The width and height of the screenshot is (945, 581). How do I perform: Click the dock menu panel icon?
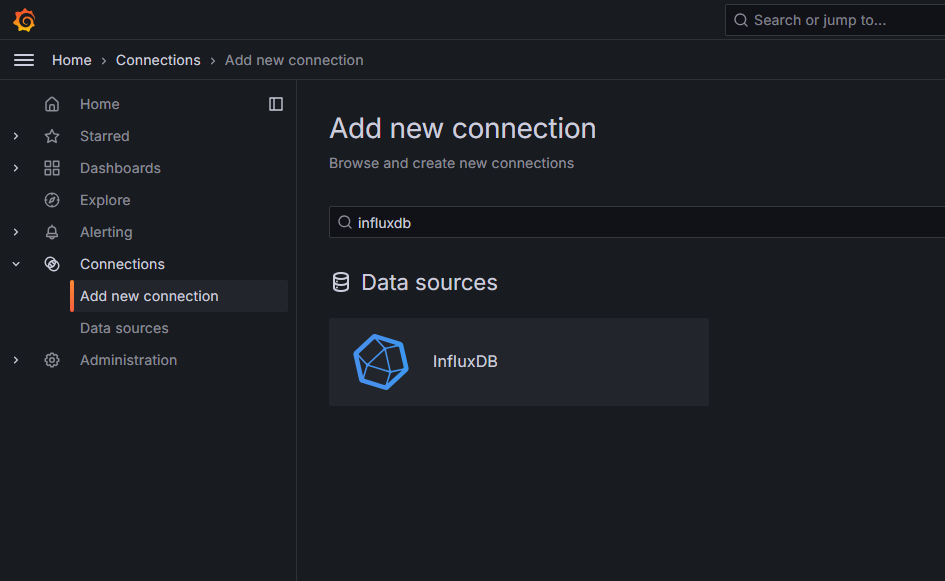(x=276, y=104)
